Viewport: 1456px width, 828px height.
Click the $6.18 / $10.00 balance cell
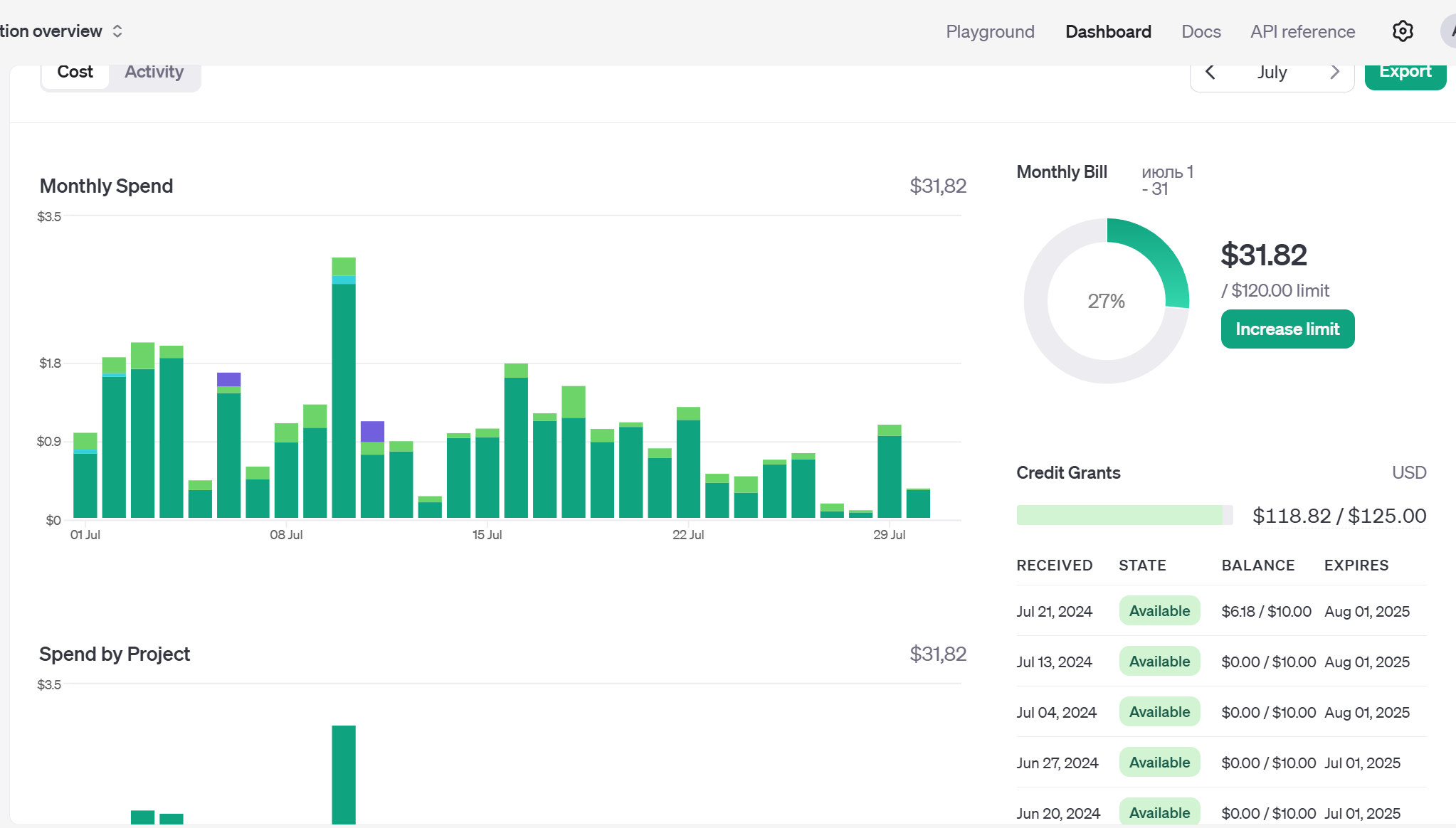1266,612
